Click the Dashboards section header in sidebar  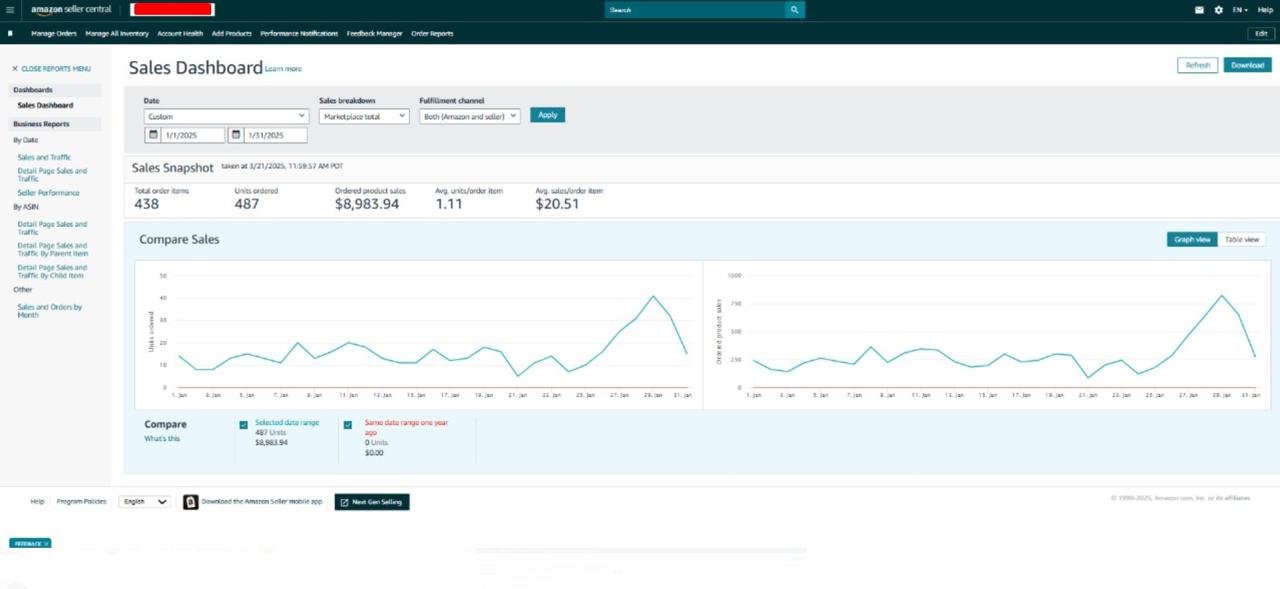click(55, 90)
